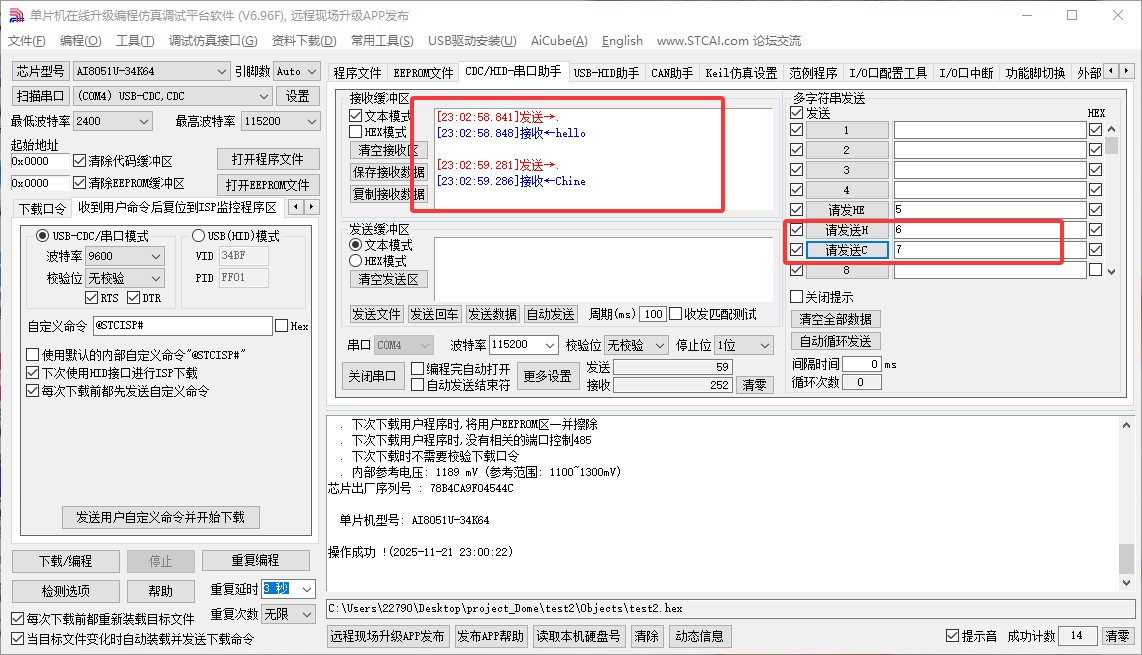Switch to the USB-HID助手 tab
This screenshot has height=655, width=1142.
point(609,71)
